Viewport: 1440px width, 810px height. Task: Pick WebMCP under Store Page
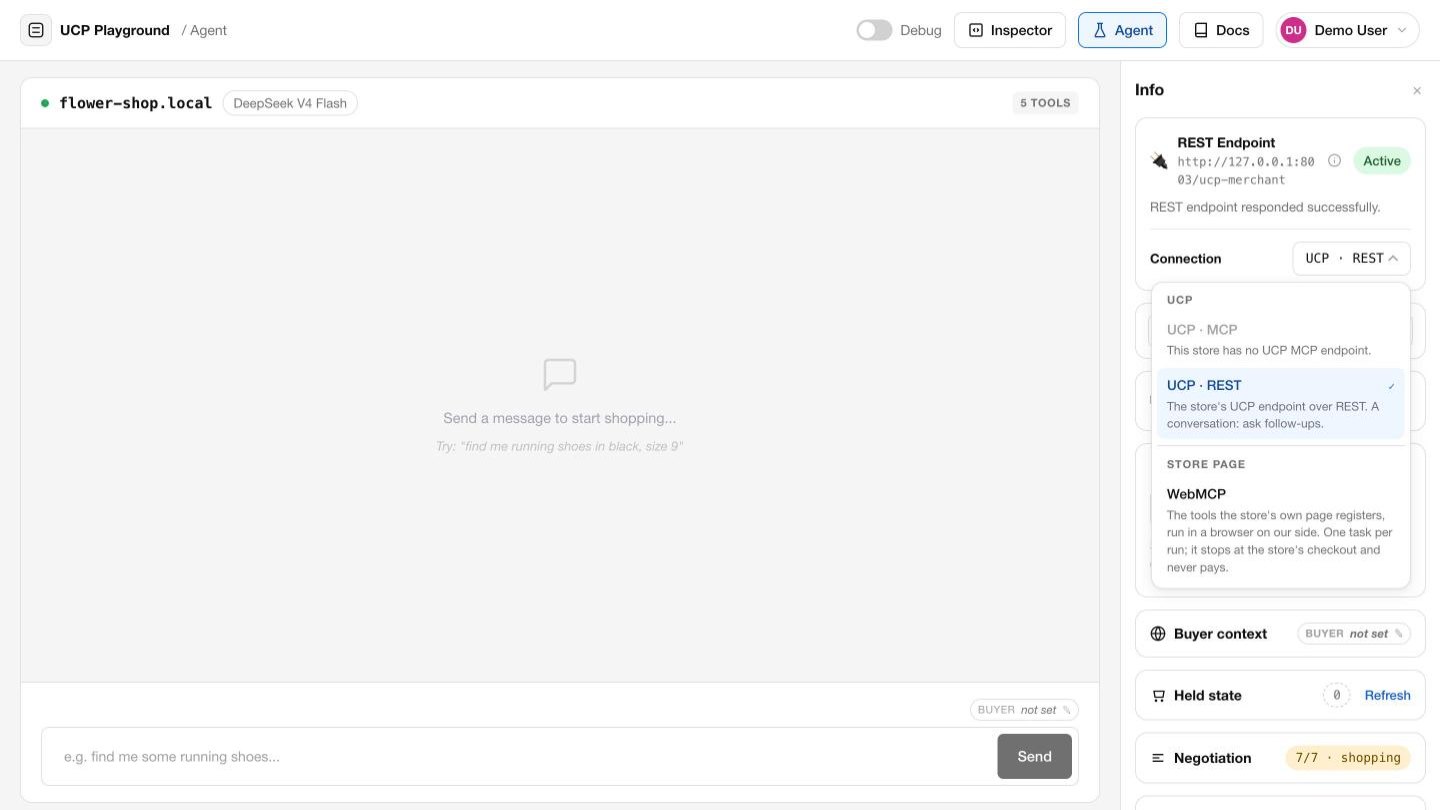pos(1280,530)
